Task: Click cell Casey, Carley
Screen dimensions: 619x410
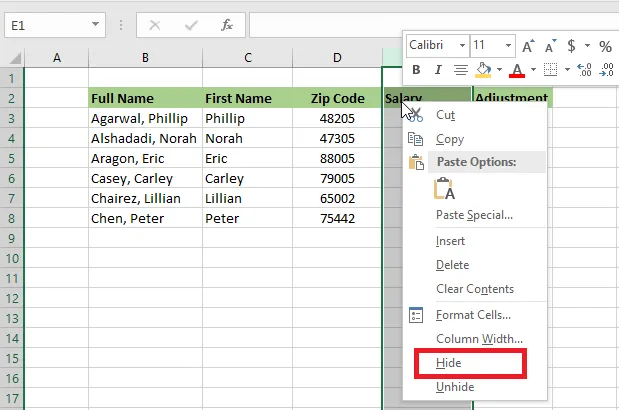Action: coord(146,178)
